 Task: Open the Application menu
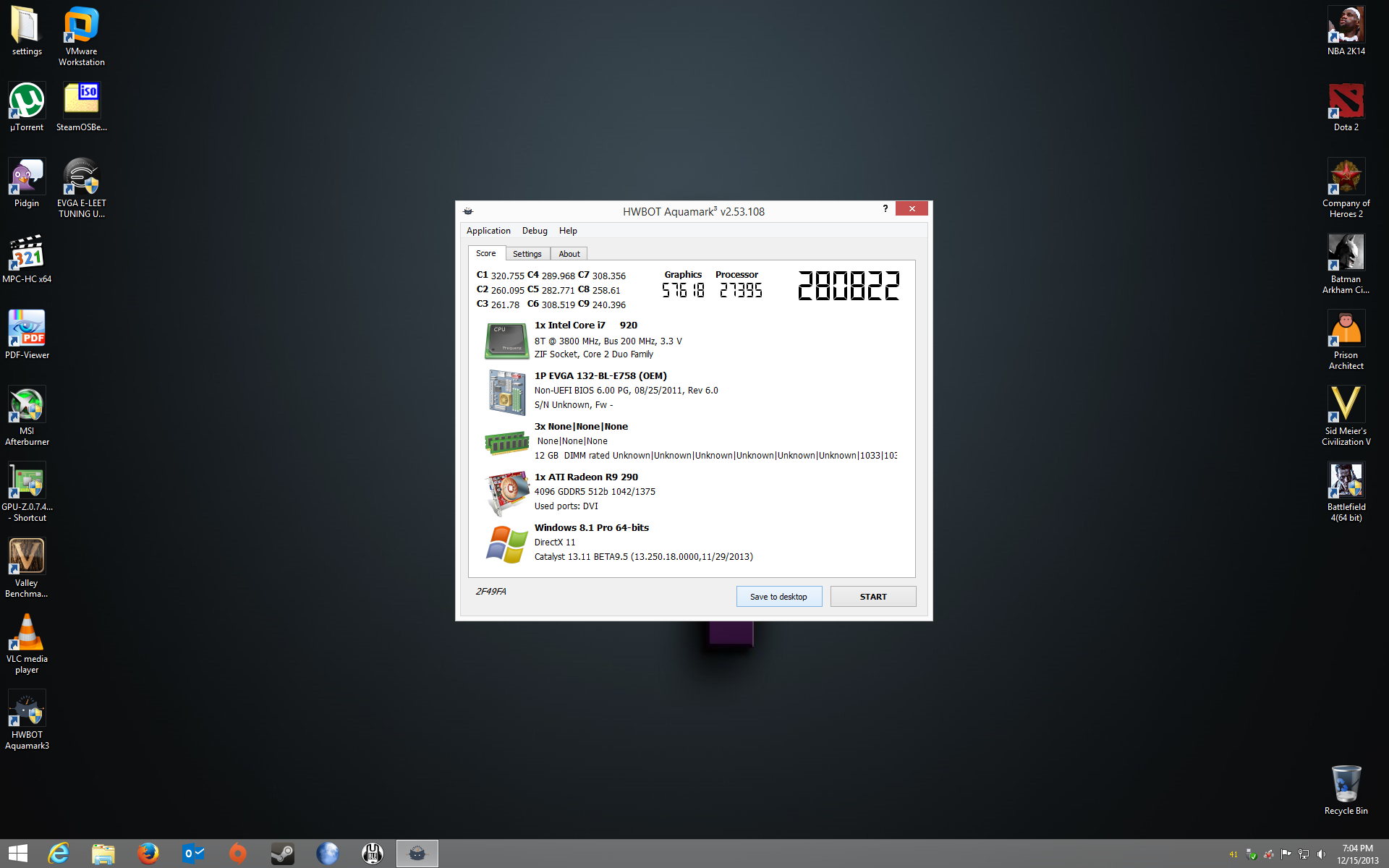[x=488, y=231]
